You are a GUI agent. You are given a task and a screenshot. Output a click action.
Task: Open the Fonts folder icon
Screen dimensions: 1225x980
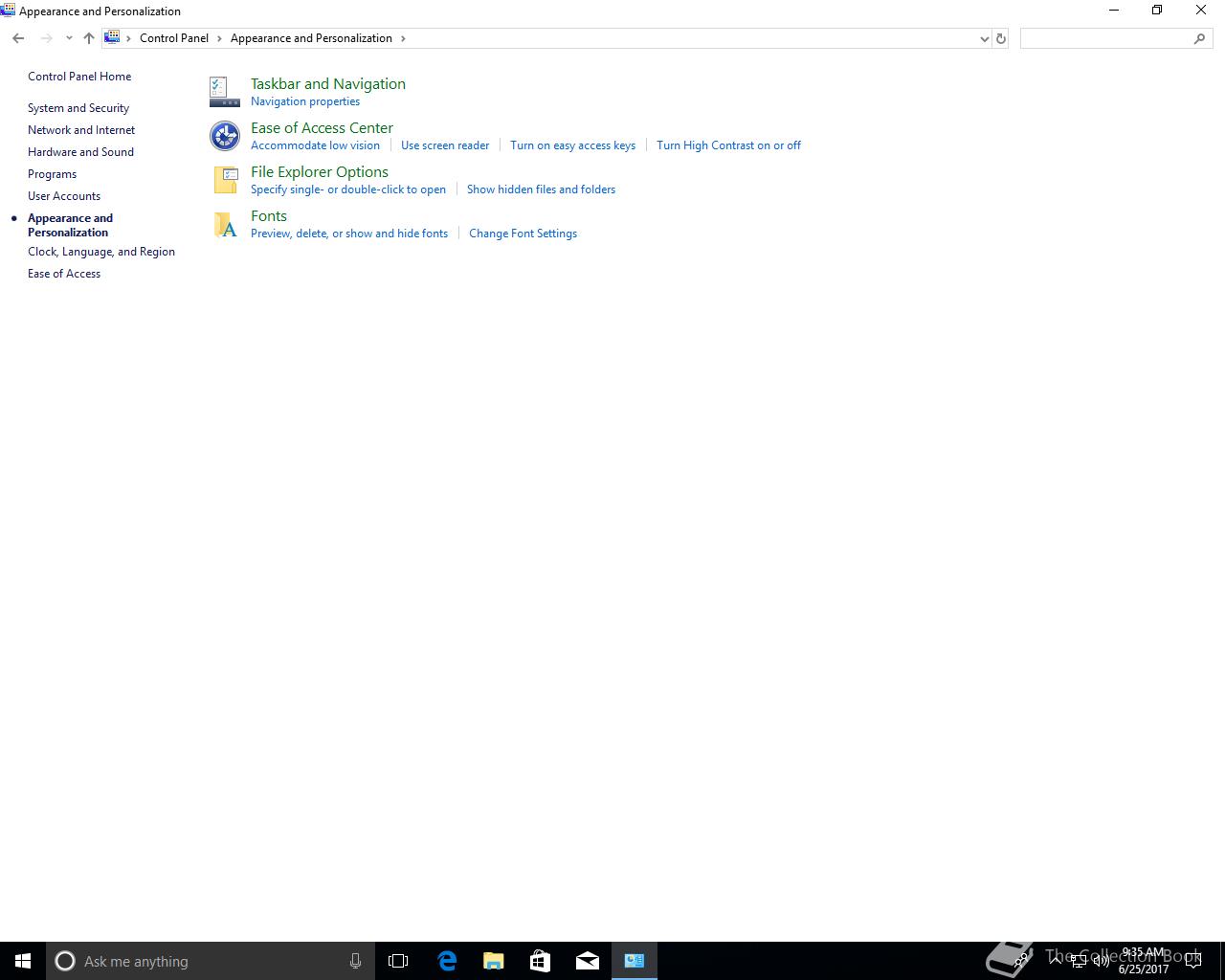point(226,224)
